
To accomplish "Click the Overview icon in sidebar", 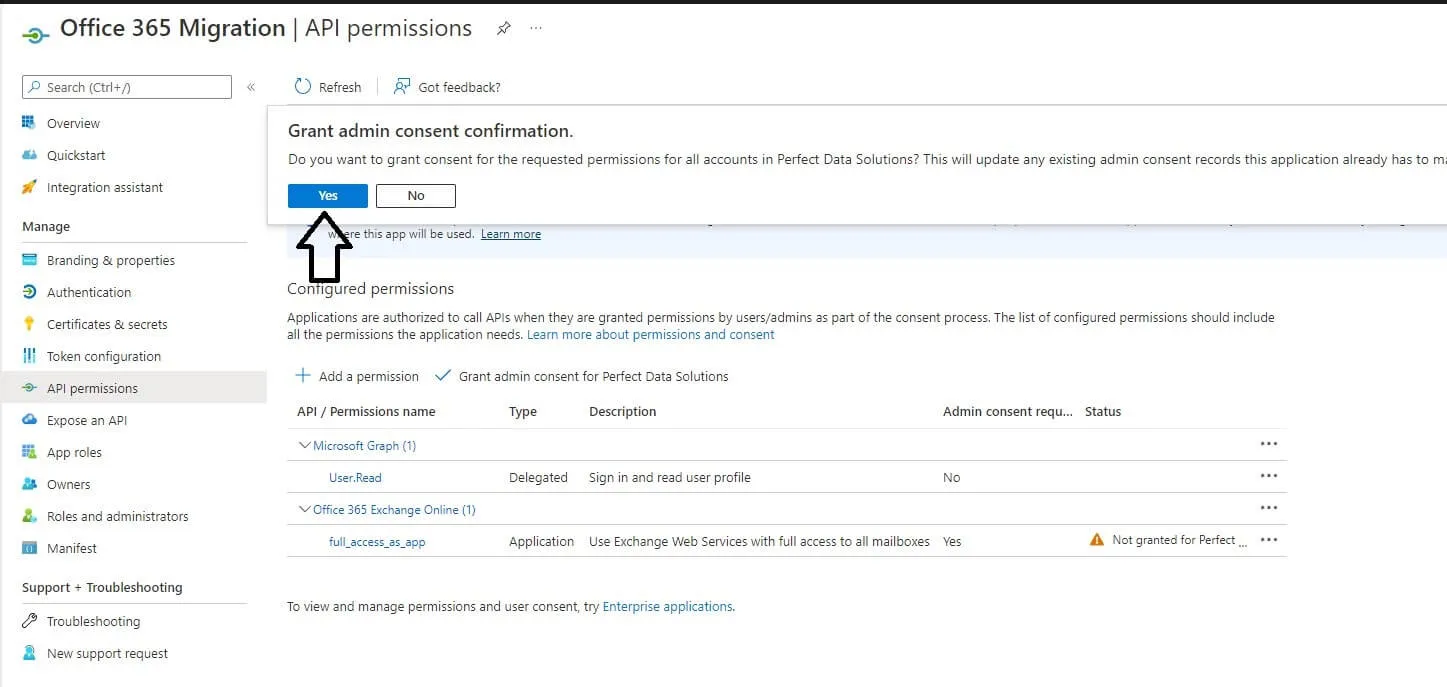I will (29, 123).
